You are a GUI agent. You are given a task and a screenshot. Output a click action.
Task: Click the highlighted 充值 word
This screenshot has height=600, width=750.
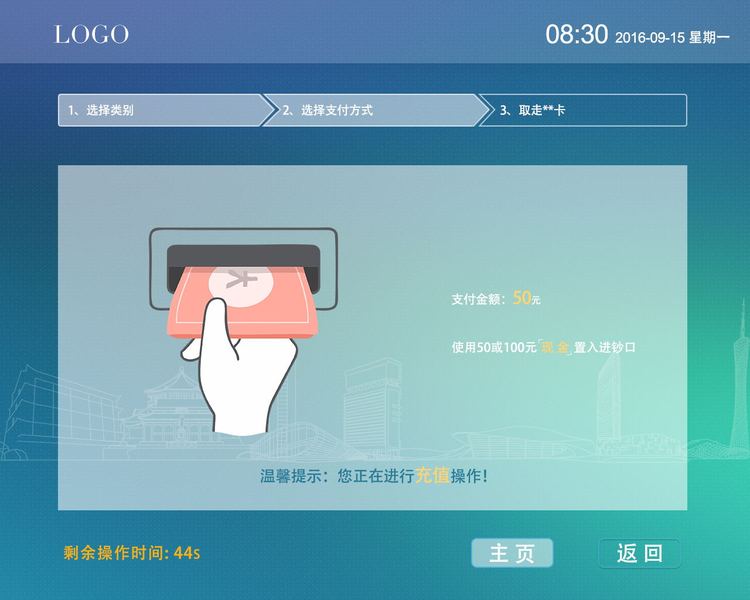pos(432,476)
